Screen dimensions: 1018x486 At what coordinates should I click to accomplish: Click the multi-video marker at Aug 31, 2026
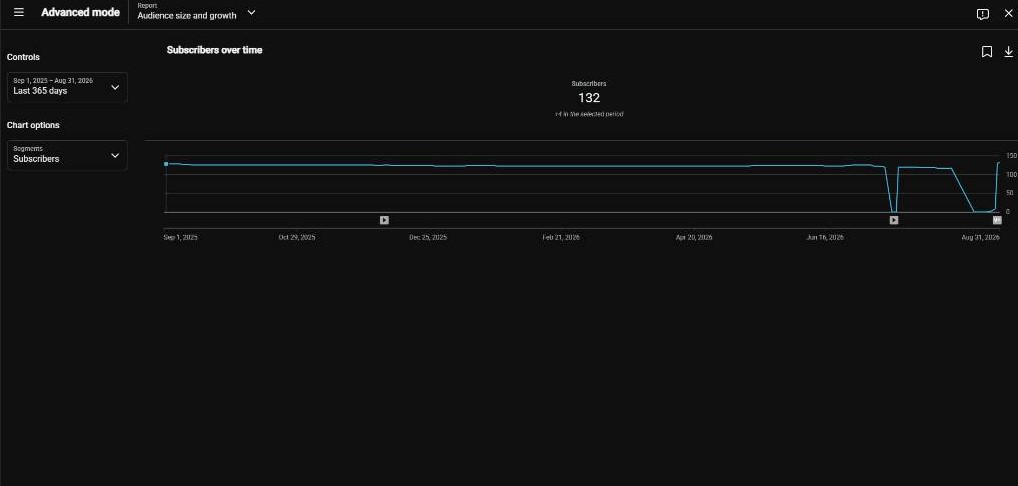click(997, 220)
